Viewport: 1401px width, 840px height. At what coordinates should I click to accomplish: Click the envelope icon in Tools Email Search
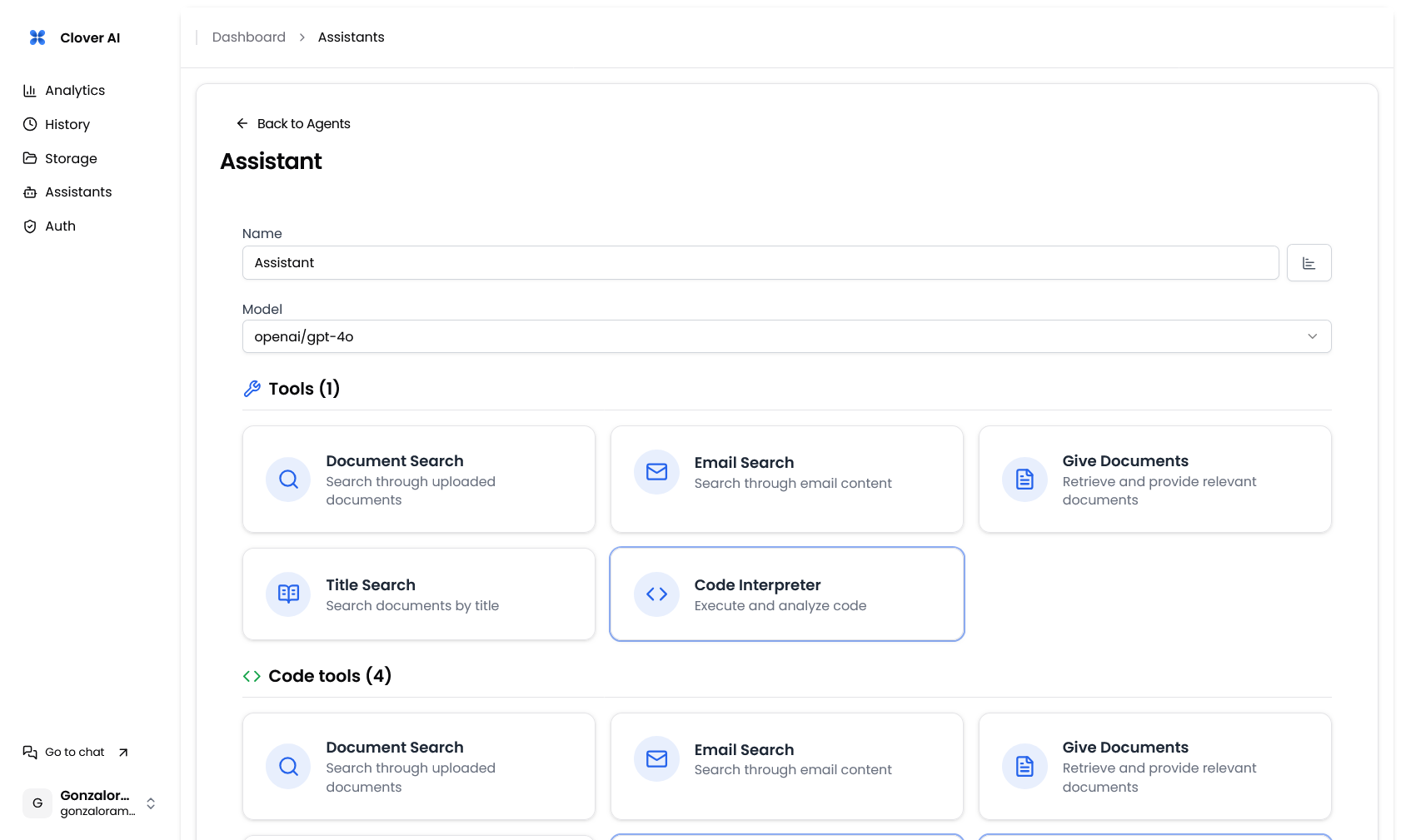click(x=657, y=472)
